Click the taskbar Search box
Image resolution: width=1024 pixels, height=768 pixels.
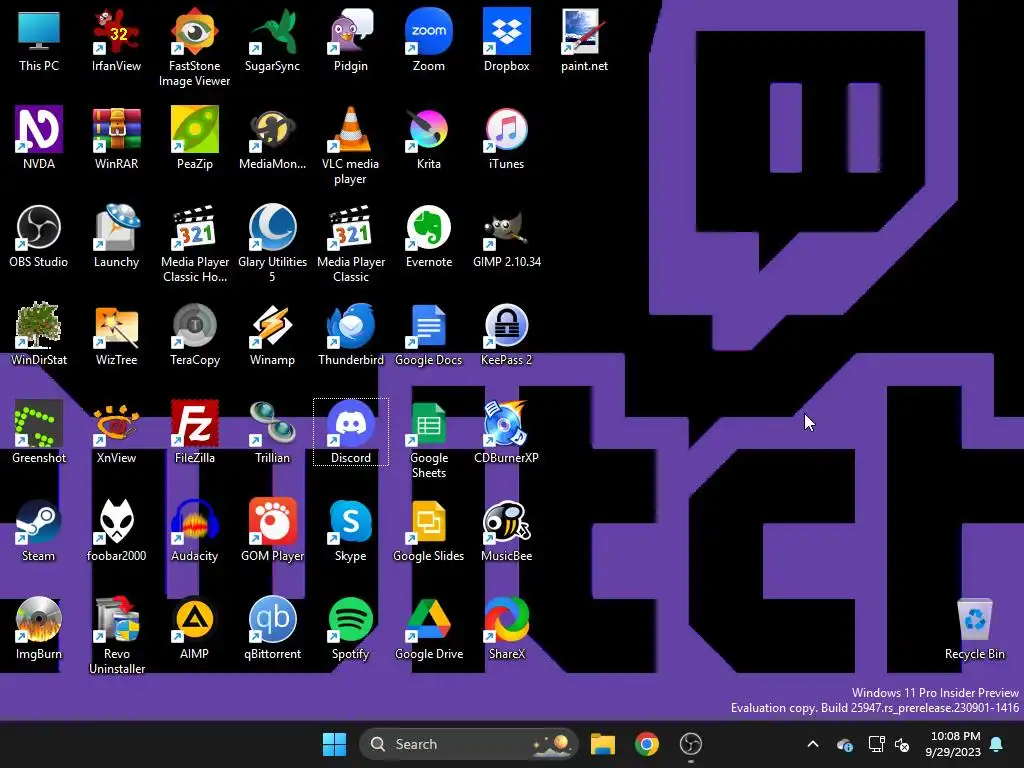pyautogui.click(x=468, y=744)
